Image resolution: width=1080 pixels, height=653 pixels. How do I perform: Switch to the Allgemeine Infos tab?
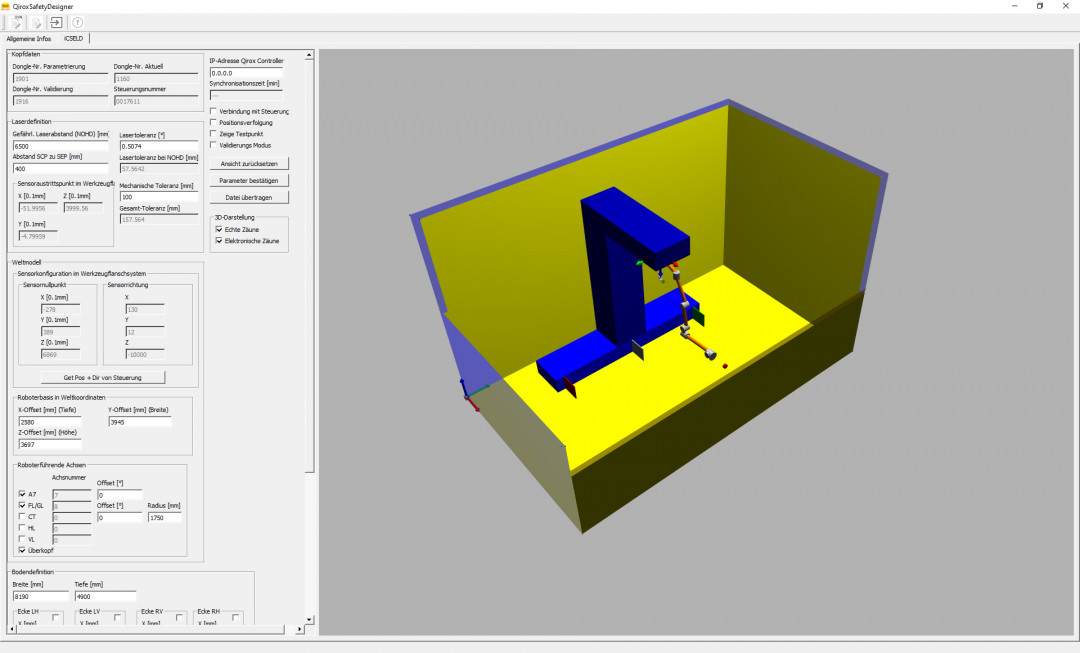click(x=29, y=38)
